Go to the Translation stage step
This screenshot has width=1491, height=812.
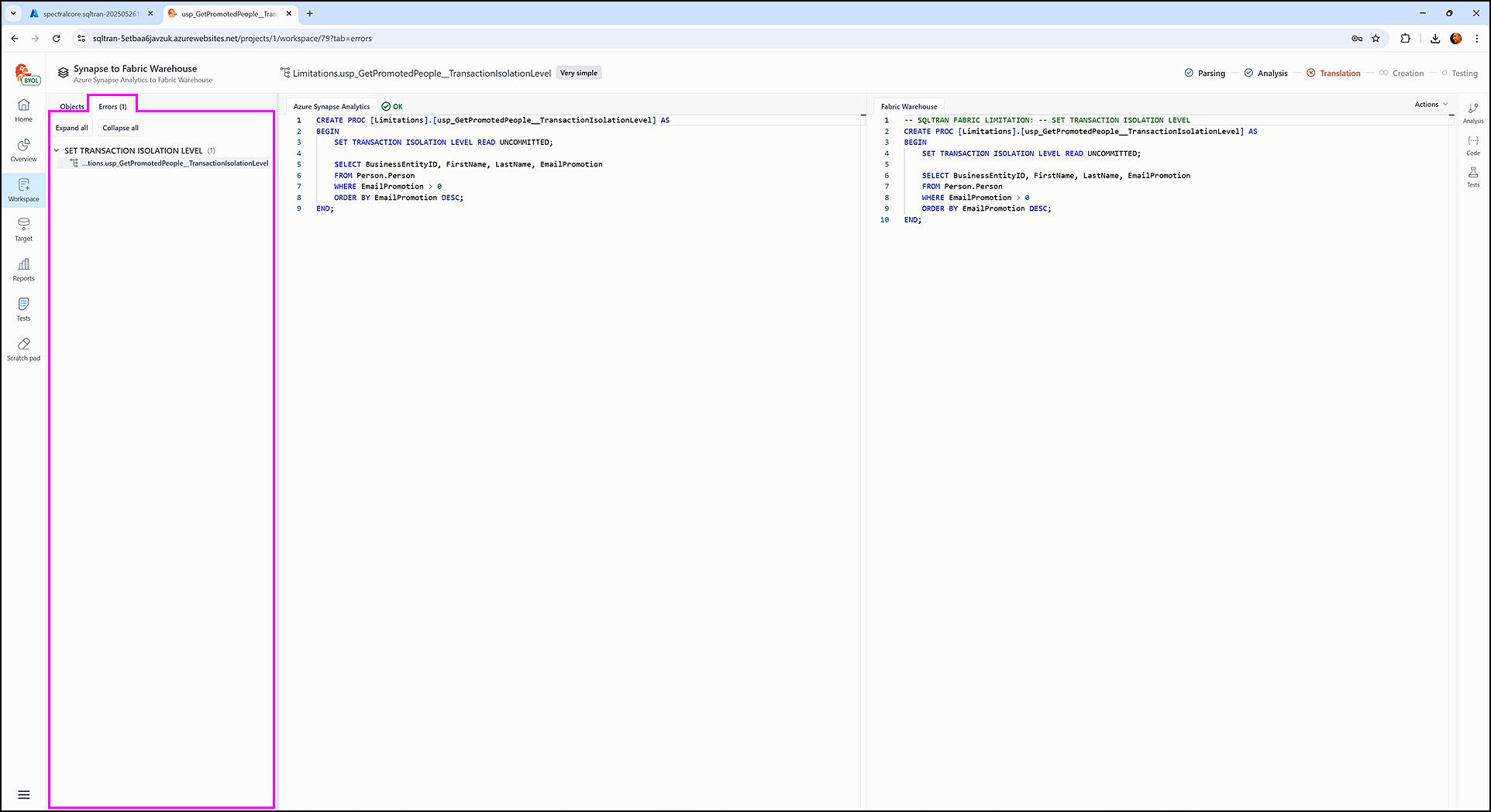1339,74
